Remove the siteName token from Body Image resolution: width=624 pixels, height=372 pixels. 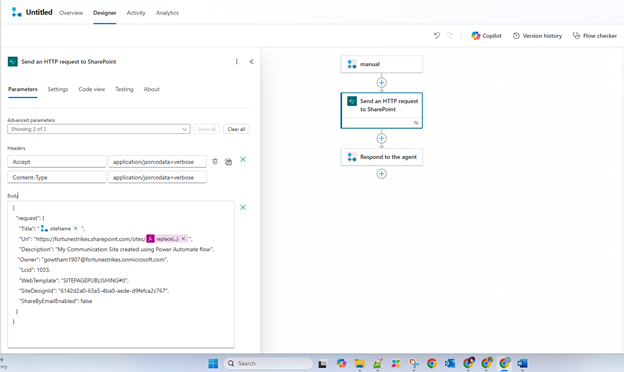pyautogui.click(x=76, y=228)
